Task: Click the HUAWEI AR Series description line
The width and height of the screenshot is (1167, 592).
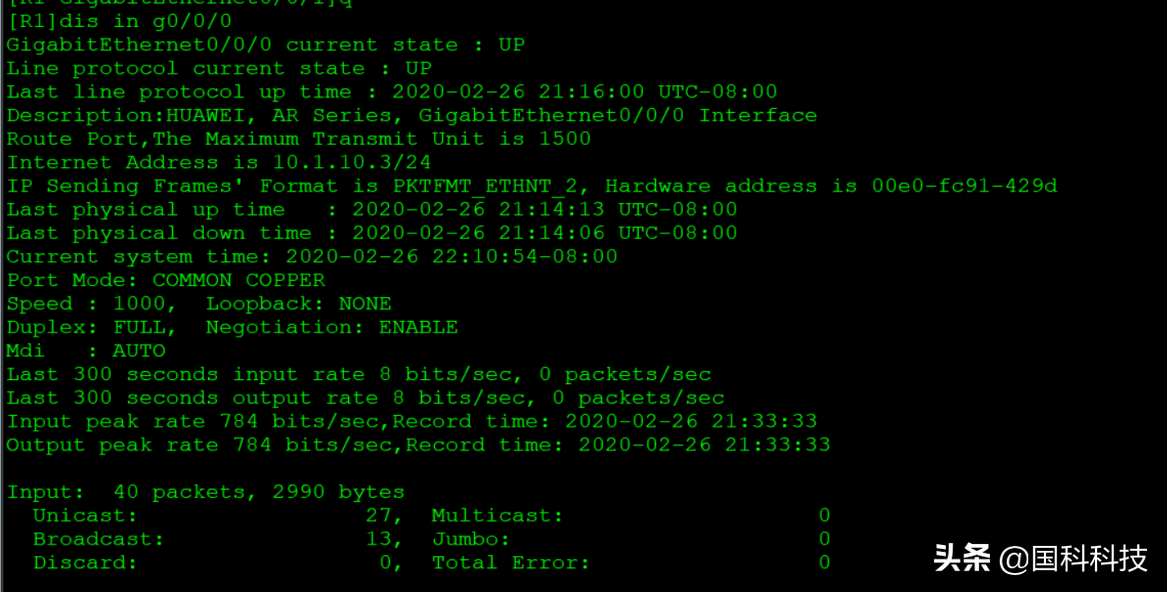Action: tap(411, 115)
